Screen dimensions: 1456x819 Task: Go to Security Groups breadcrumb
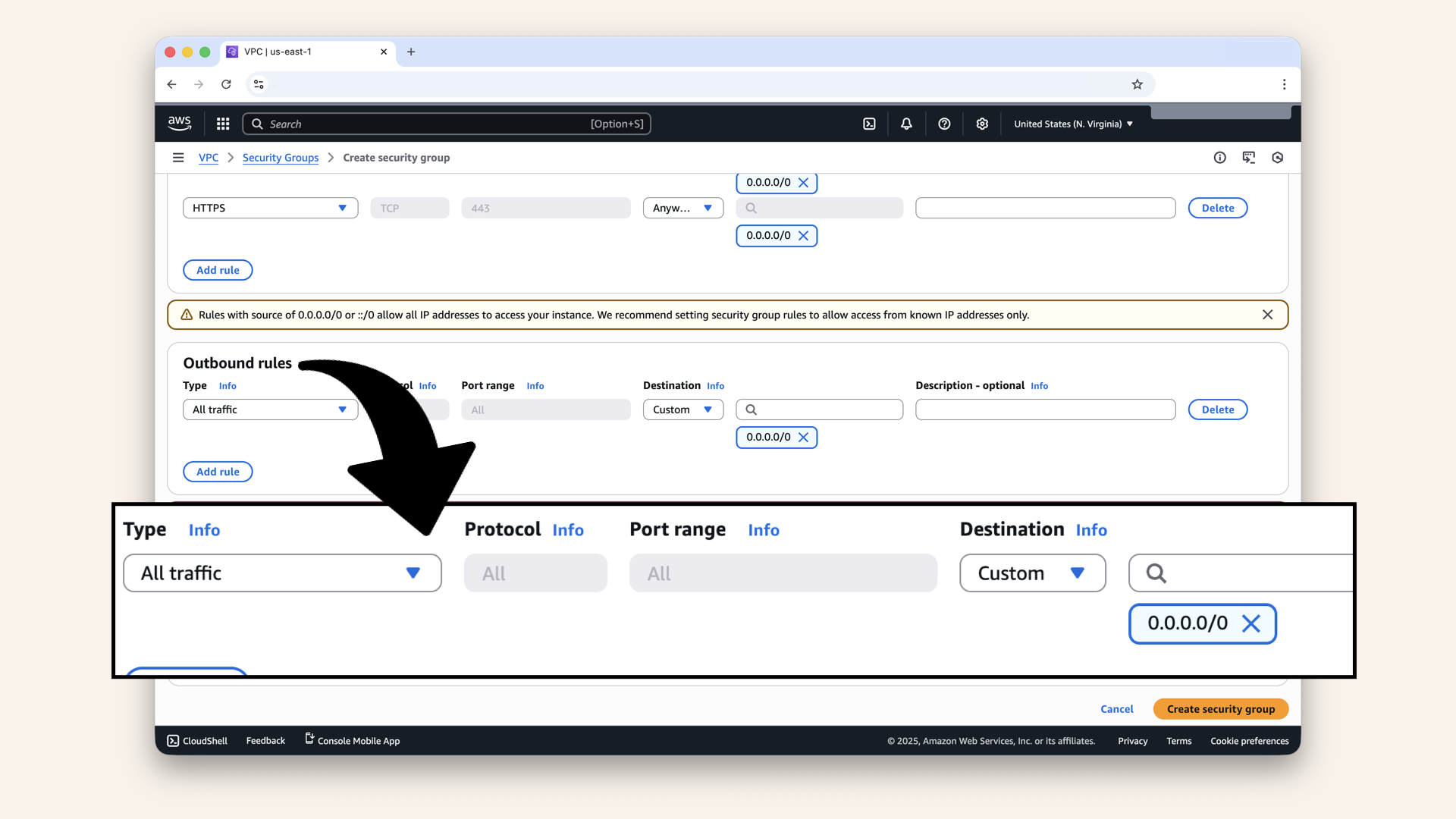coord(281,158)
